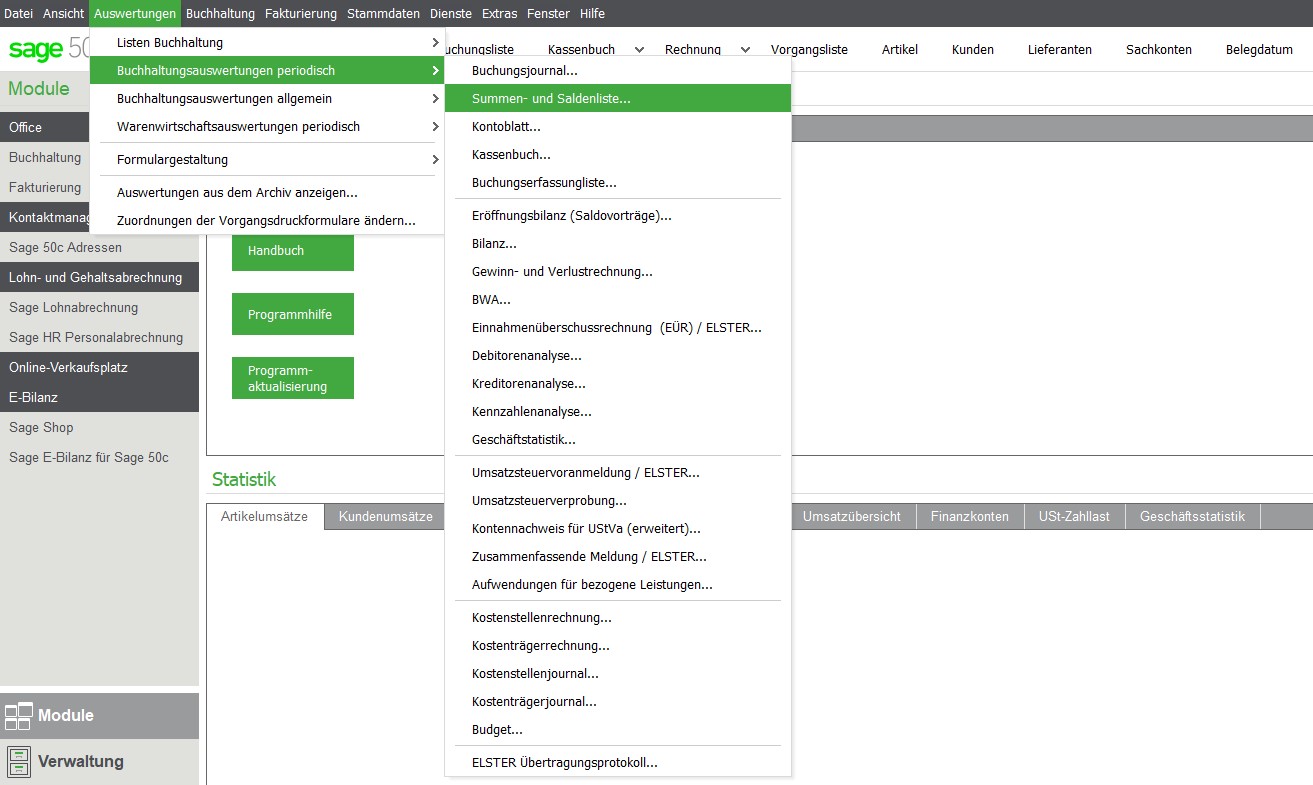1313x785 pixels.
Task: Choose the Budget menu entry
Action: [x=618, y=729]
